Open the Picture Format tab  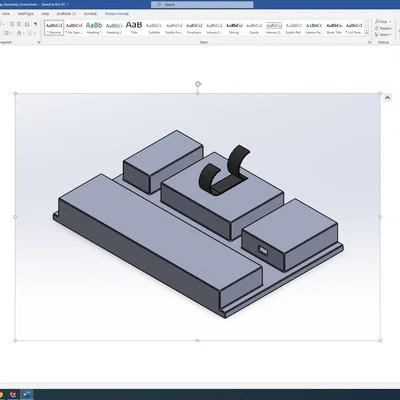[x=117, y=14]
